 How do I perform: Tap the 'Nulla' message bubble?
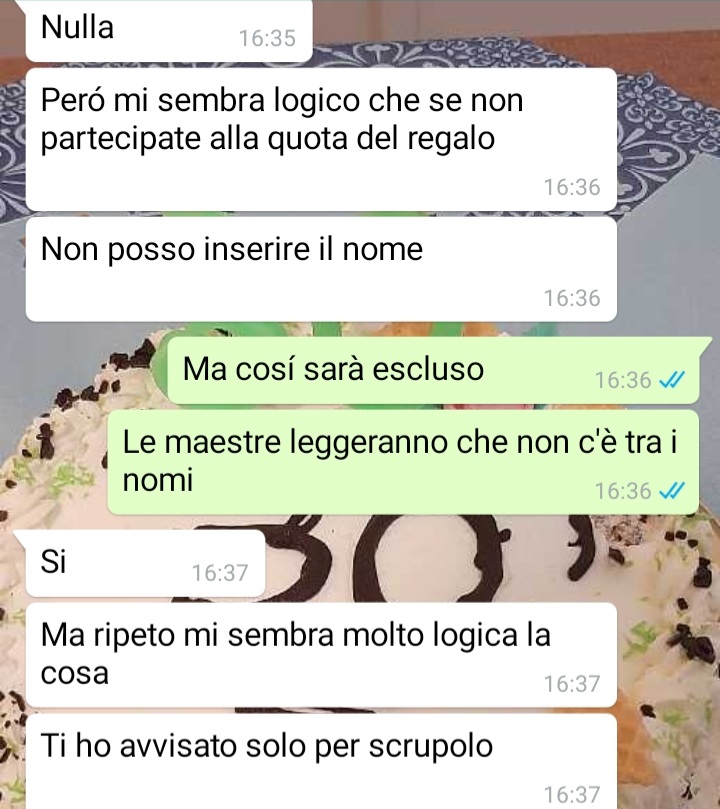click(169, 30)
